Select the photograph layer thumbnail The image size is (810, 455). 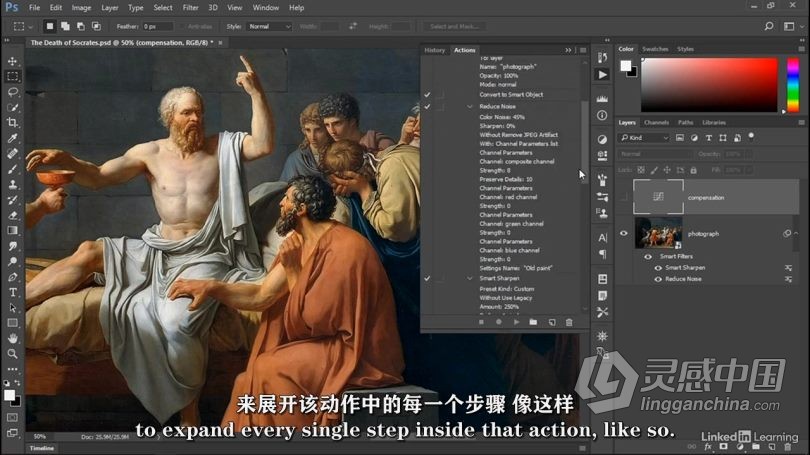point(658,233)
